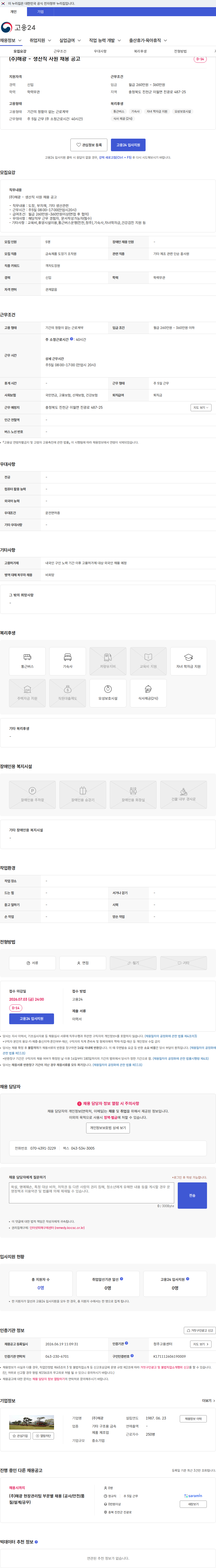Click the 필기 screening method tile
This screenshot has height=1568, width=216.
tap(133, 963)
